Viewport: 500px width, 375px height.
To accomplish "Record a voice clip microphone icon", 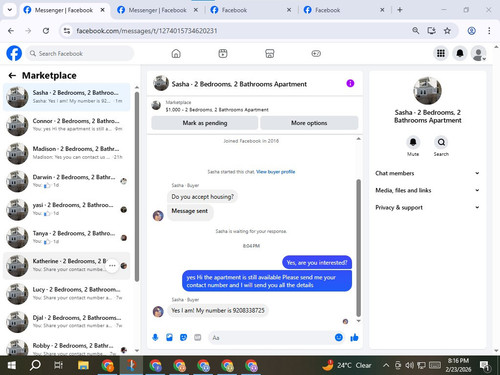I will coord(155,338).
